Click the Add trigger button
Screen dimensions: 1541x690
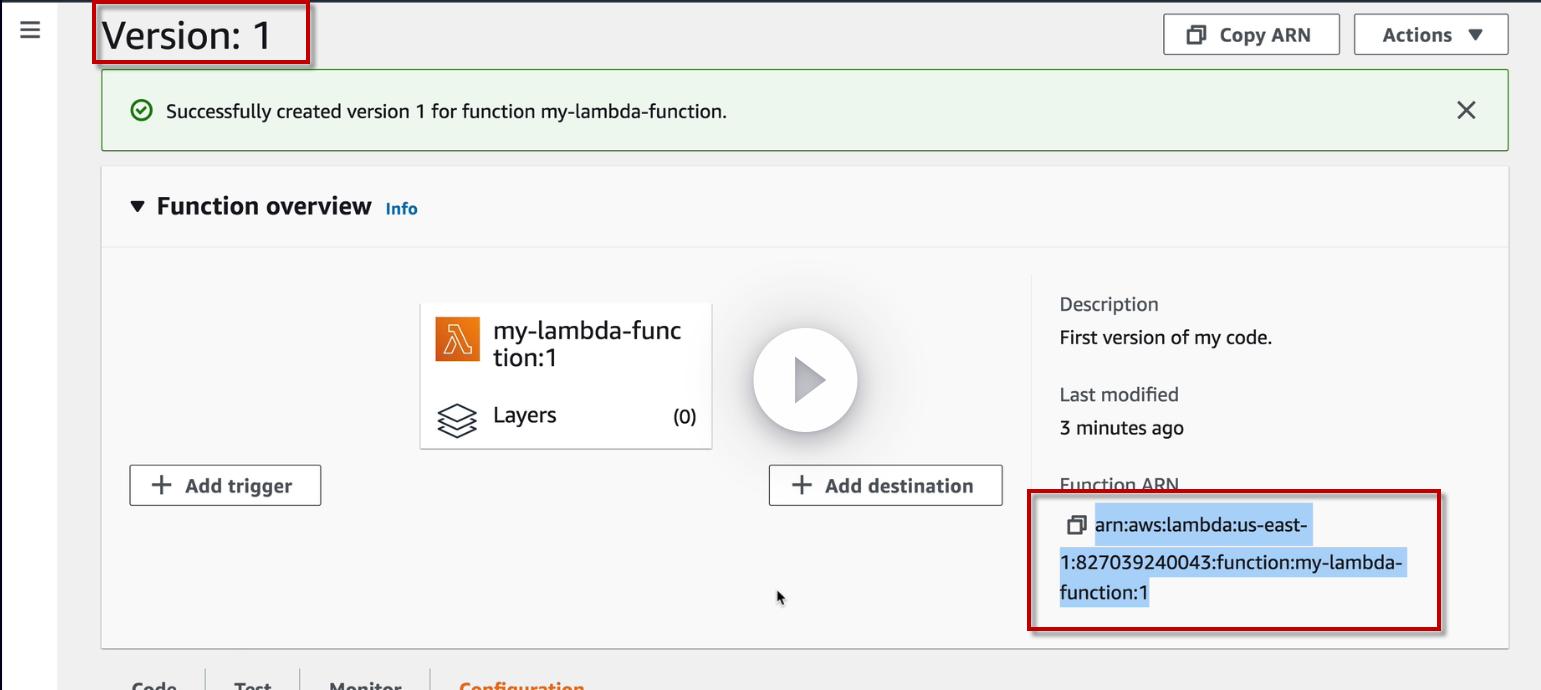pyautogui.click(x=225, y=486)
